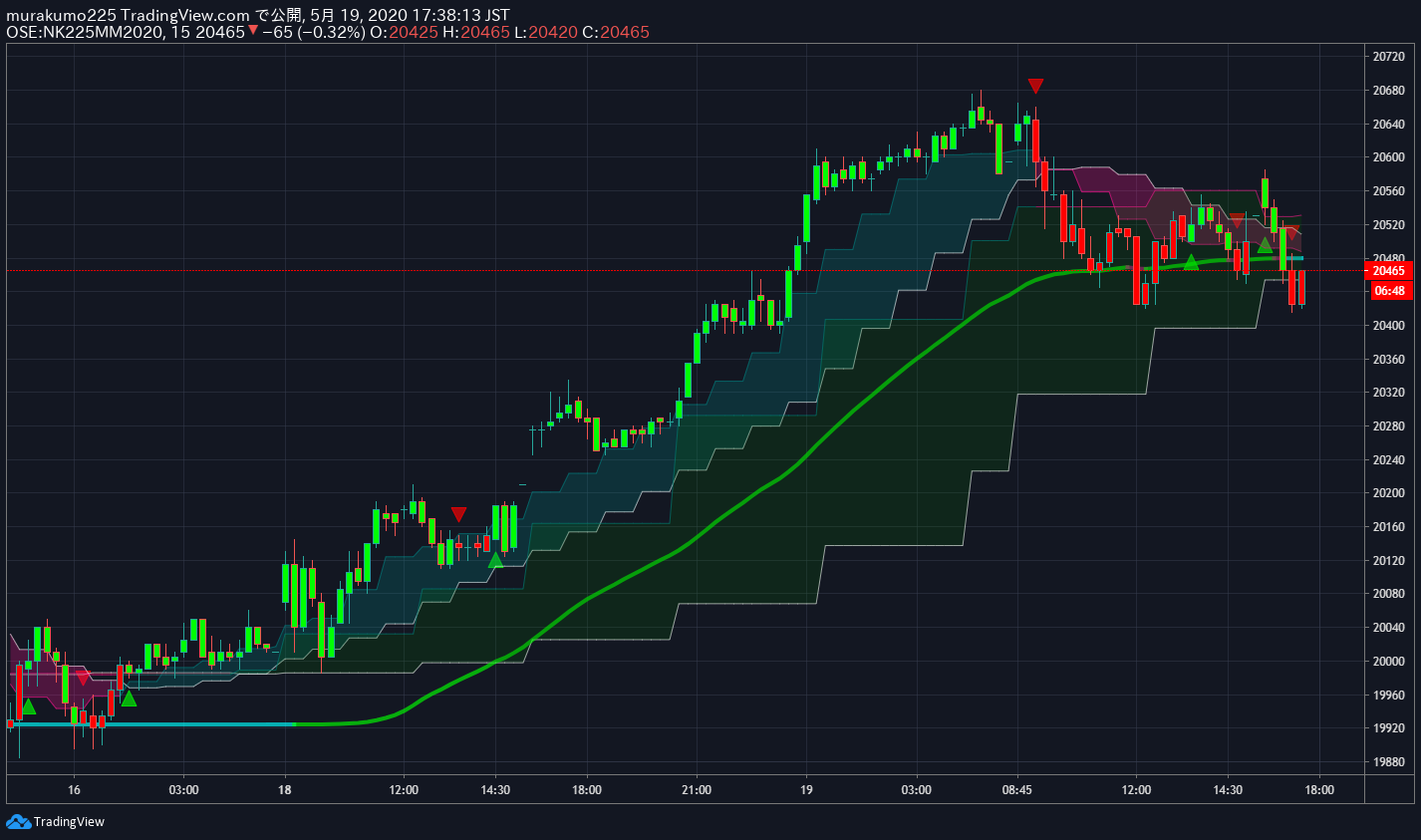Viewport: 1421px width, 840px height.
Task: Click the 20080 price axis label
Action: tap(1389, 594)
